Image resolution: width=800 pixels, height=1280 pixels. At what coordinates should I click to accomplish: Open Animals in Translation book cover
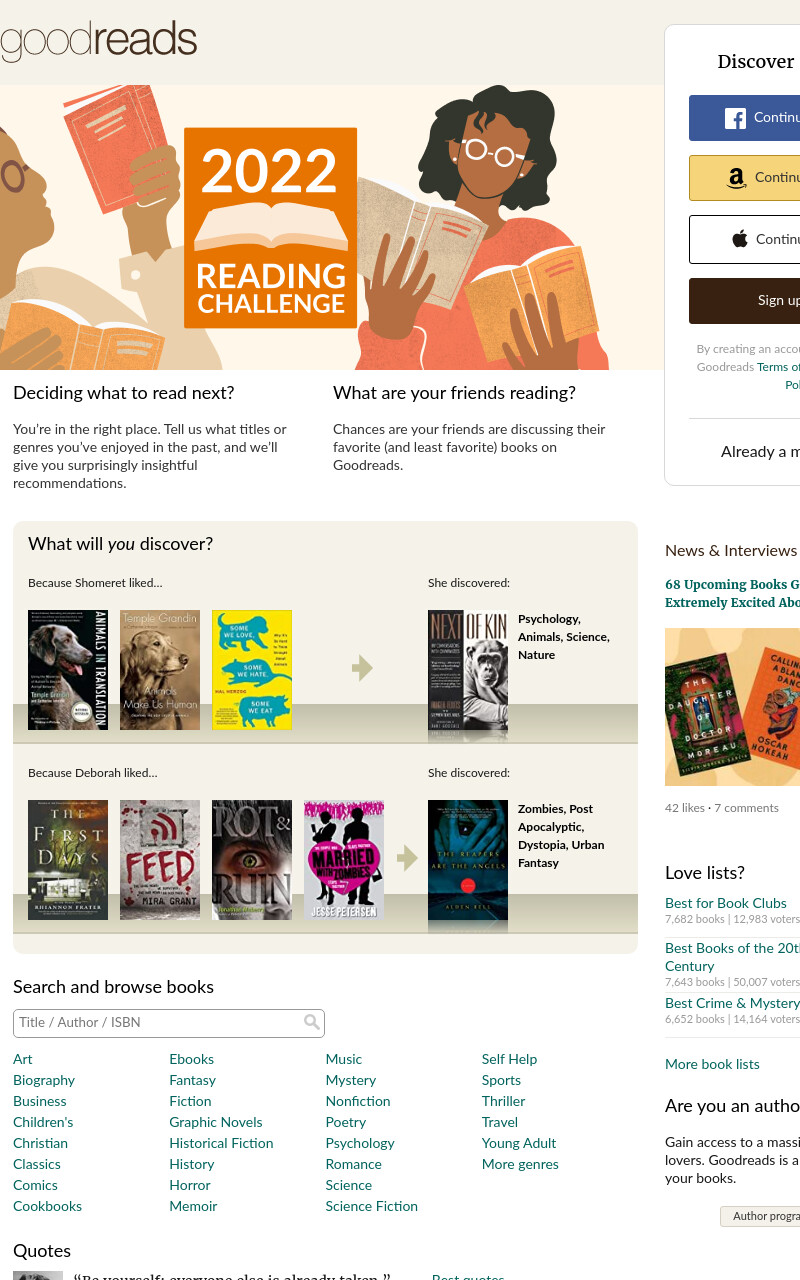[68, 670]
